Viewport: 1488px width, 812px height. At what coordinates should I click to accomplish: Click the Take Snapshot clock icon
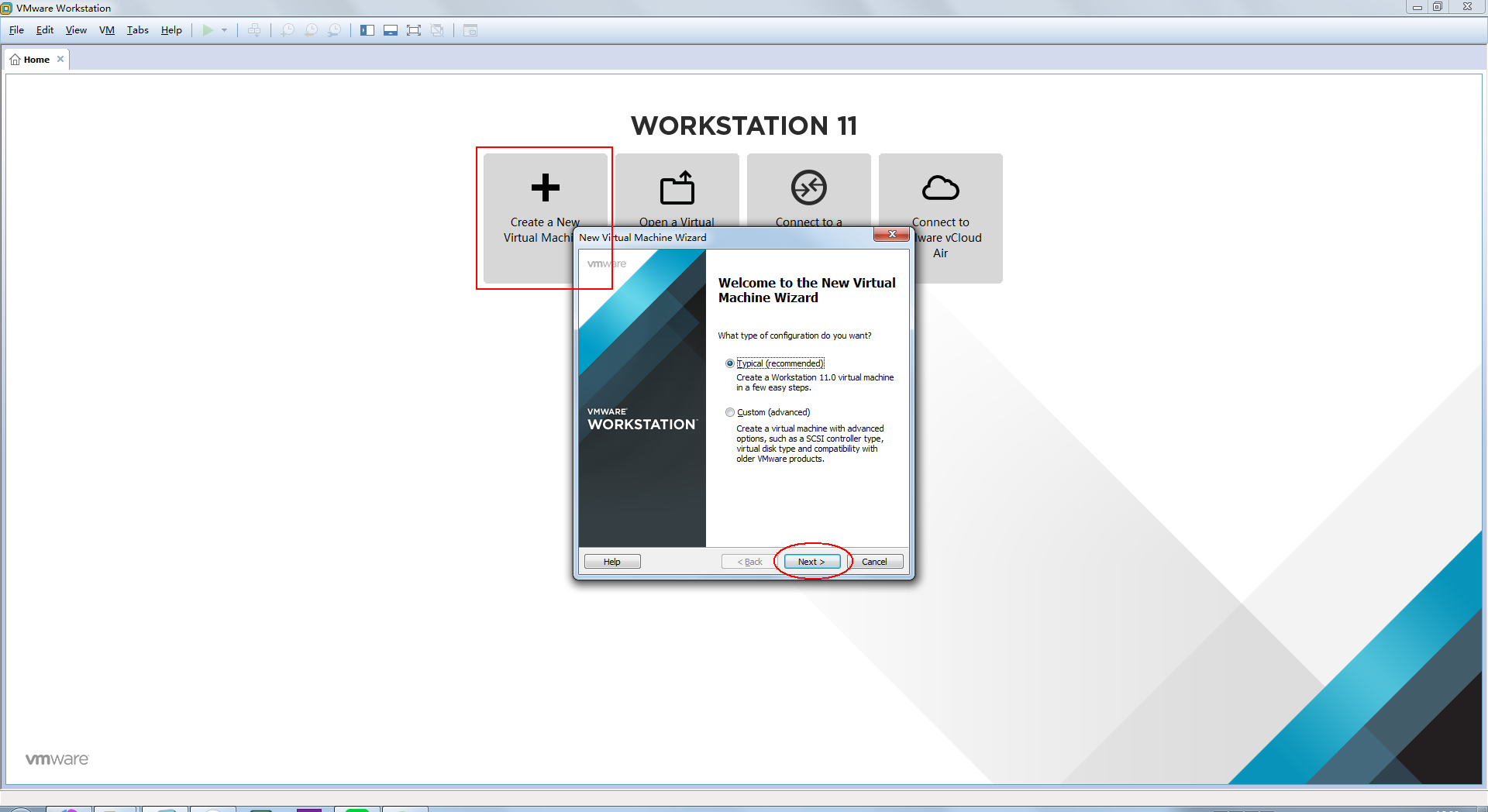point(288,30)
